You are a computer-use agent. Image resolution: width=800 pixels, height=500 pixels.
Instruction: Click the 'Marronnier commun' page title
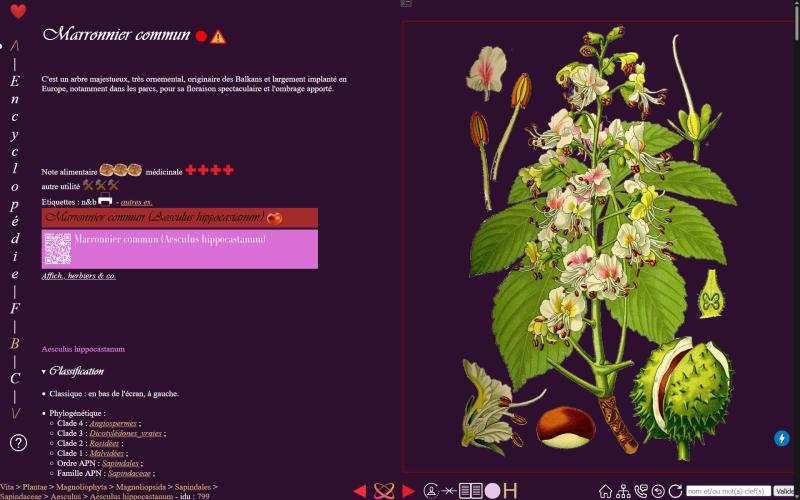point(117,35)
